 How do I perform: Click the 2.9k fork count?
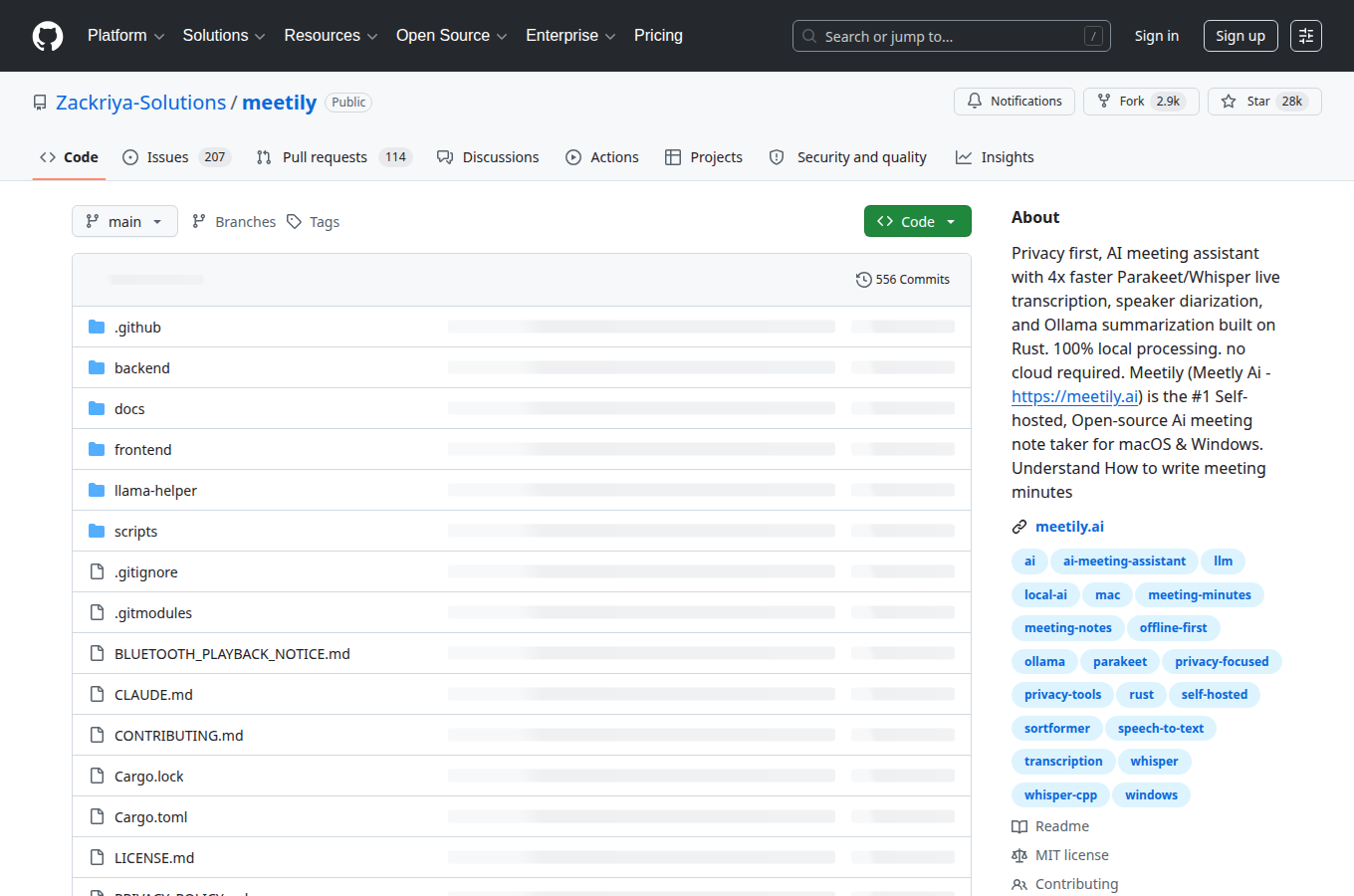click(x=1168, y=102)
